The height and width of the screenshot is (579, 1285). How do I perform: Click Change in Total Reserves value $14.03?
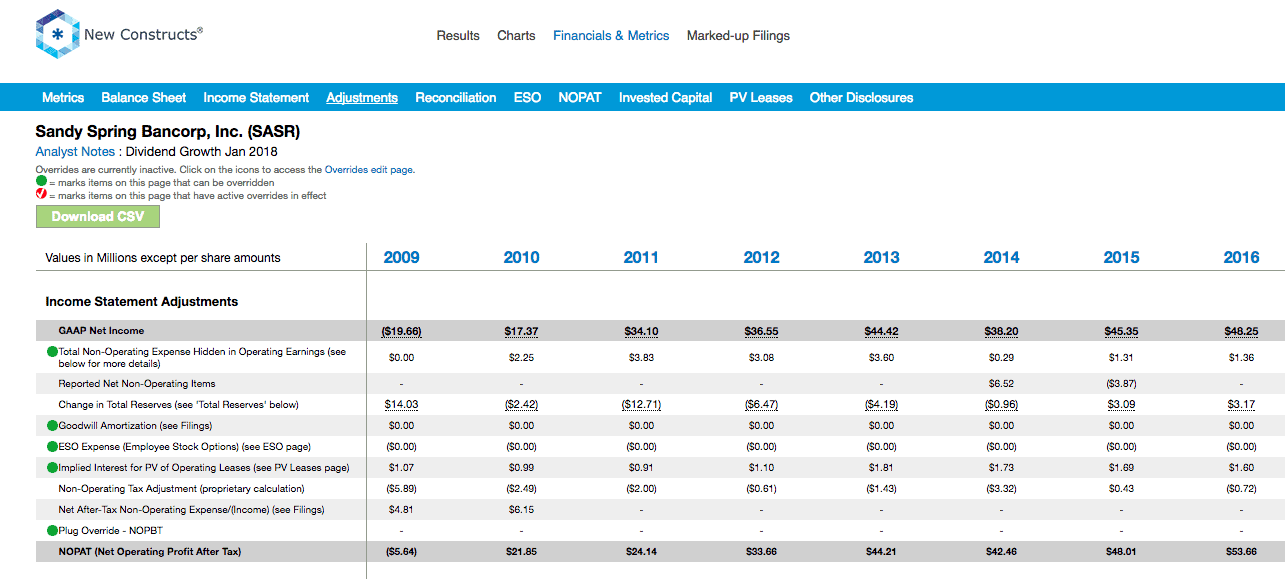[401, 405]
